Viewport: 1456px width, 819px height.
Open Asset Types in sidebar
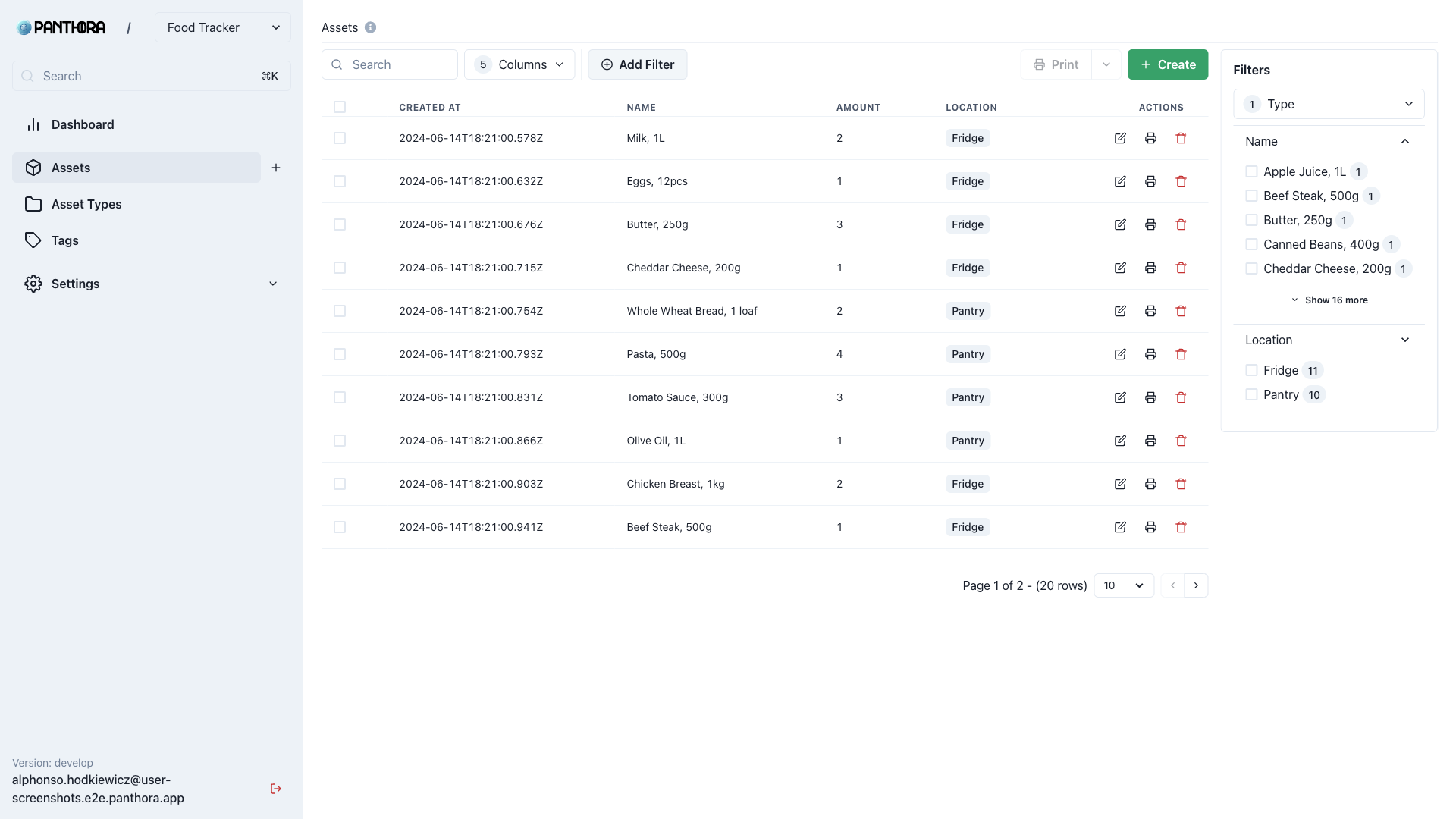click(x=86, y=204)
